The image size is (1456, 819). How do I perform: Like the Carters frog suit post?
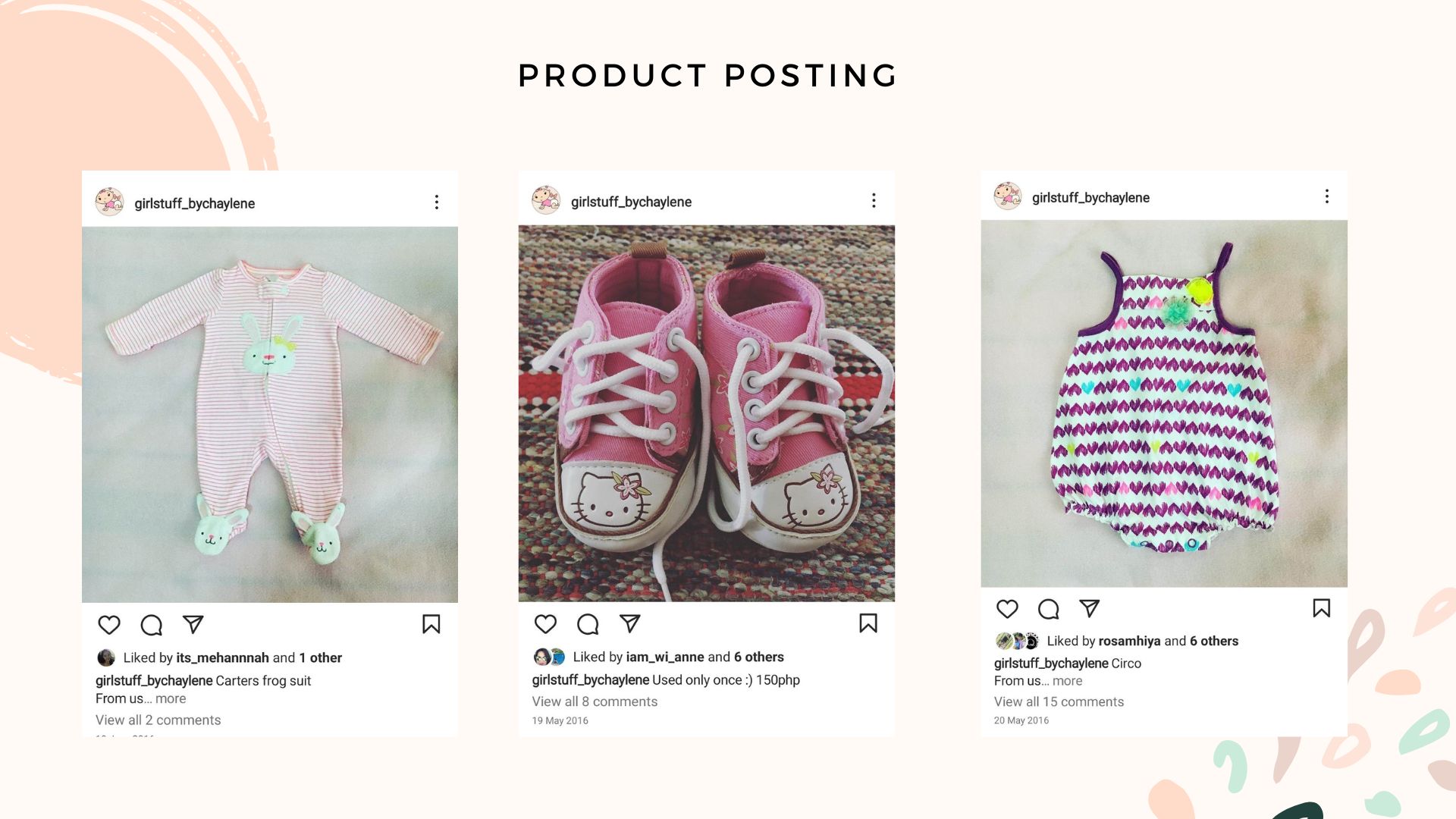click(x=109, y=625)
